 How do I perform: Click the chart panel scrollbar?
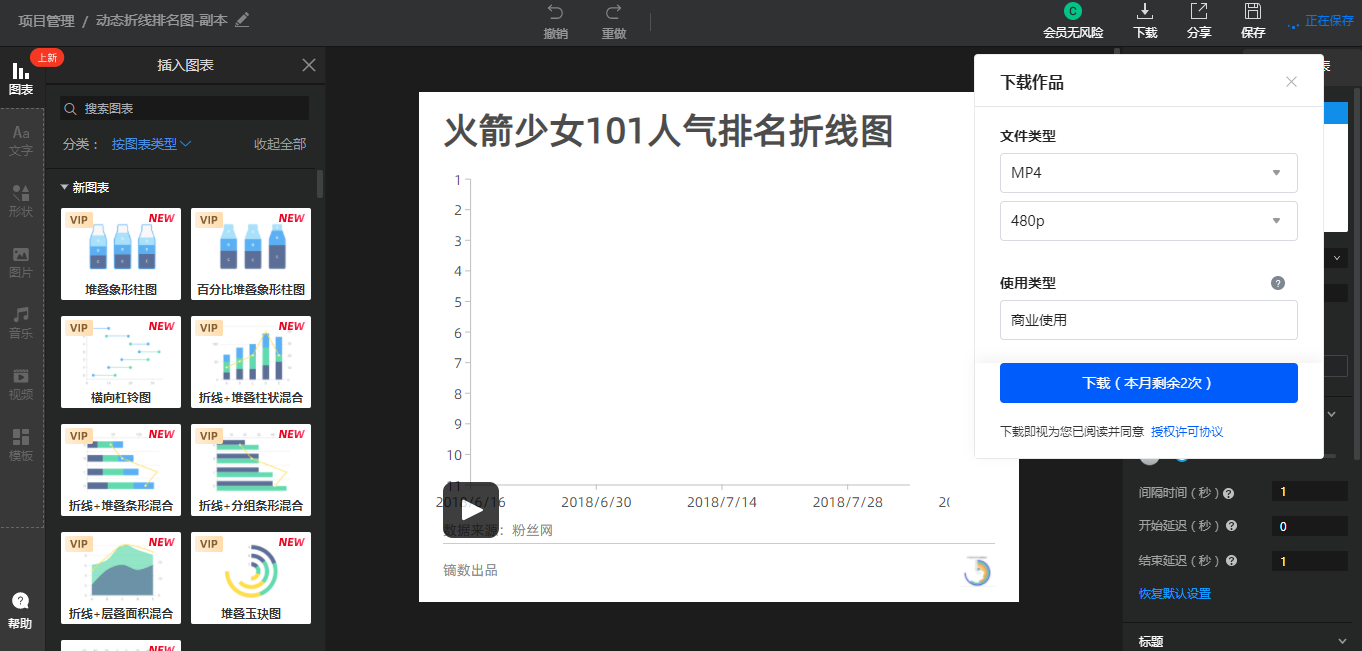coord(320,184)
